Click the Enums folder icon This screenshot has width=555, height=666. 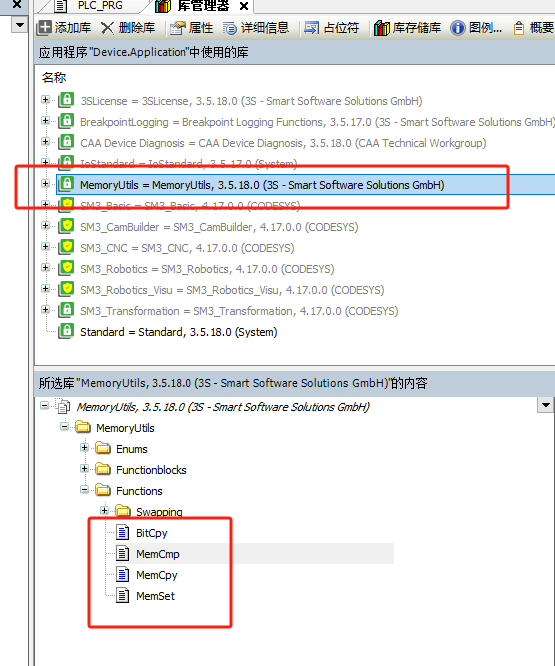(103, 448)
